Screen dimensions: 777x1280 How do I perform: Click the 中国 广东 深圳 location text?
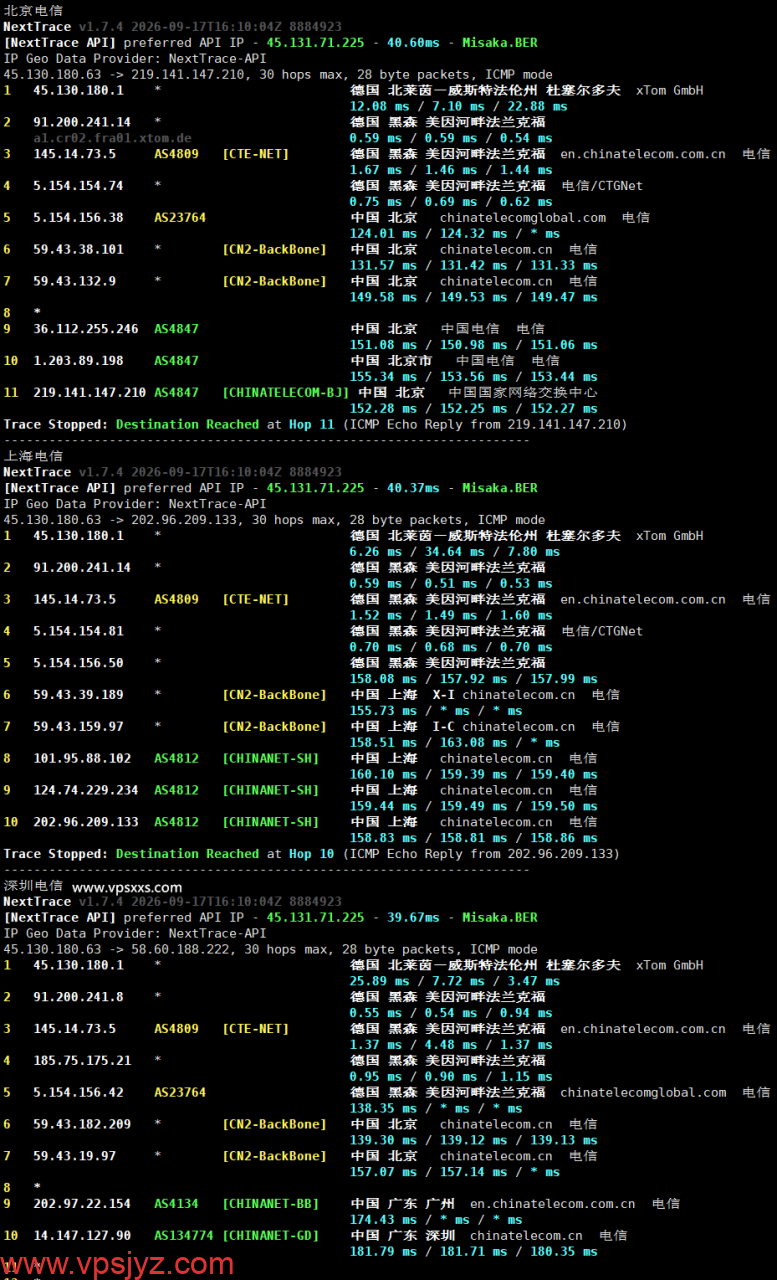point(403,1236)
